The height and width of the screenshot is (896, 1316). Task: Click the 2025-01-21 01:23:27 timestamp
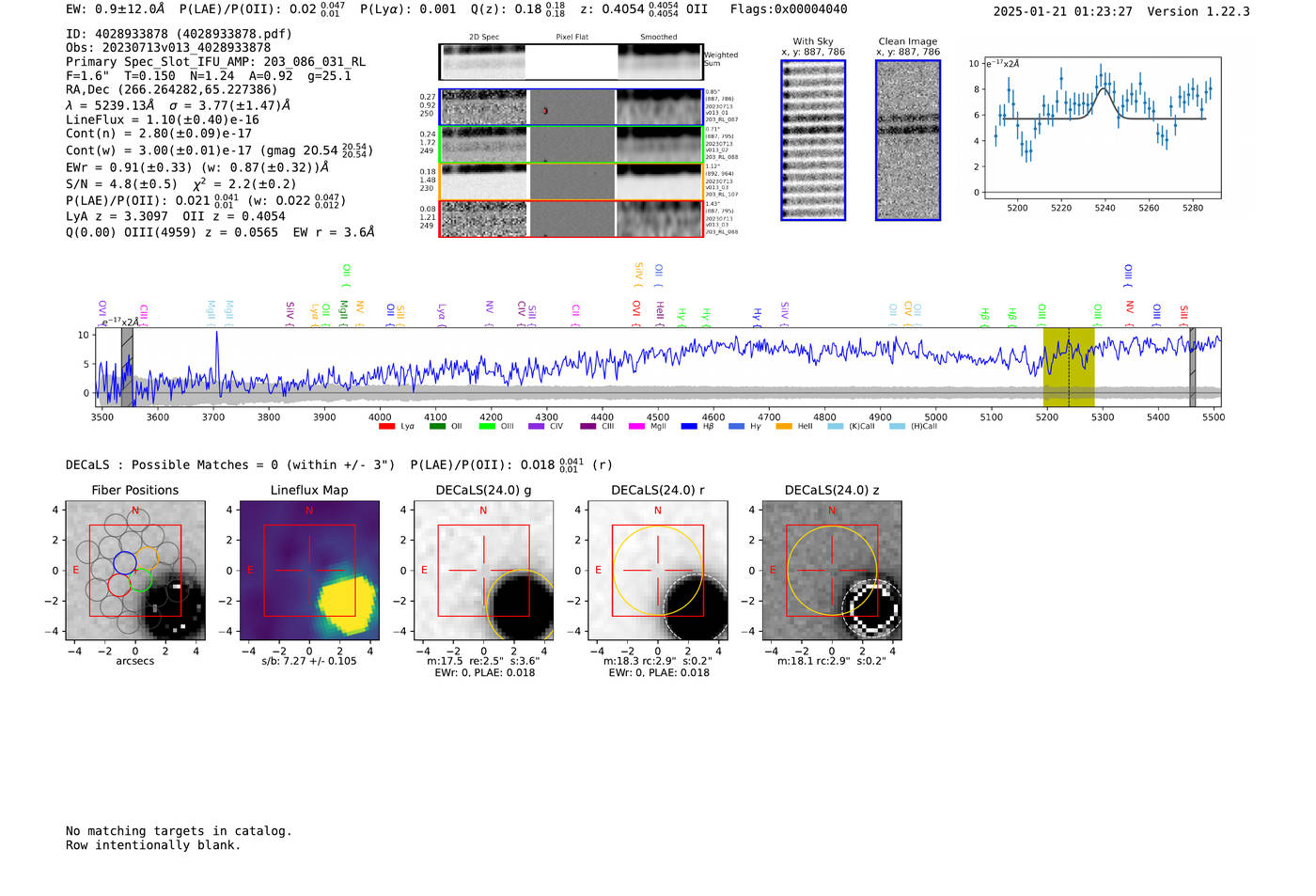[1062, 11]
